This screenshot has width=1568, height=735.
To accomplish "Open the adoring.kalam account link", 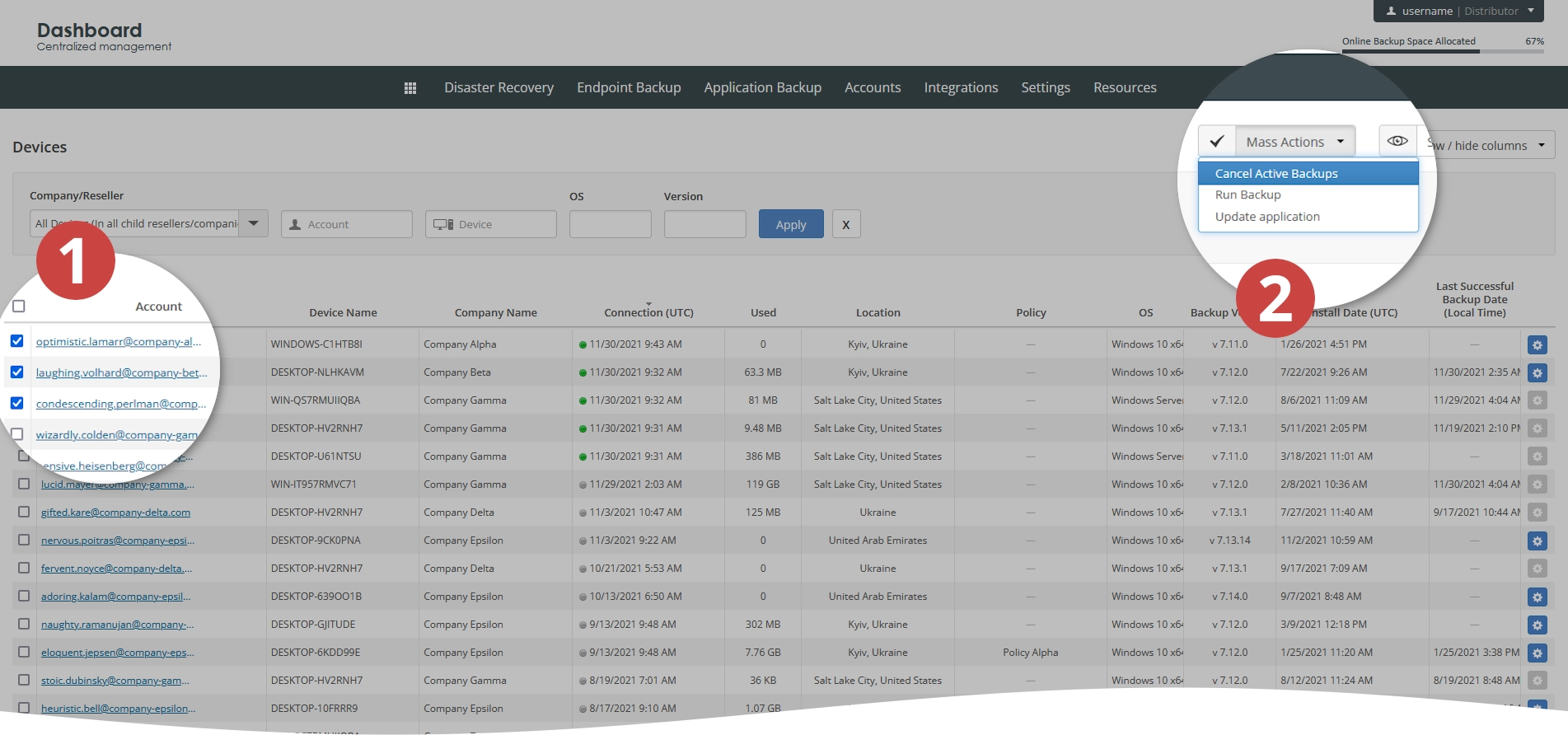I will point(115,597).
